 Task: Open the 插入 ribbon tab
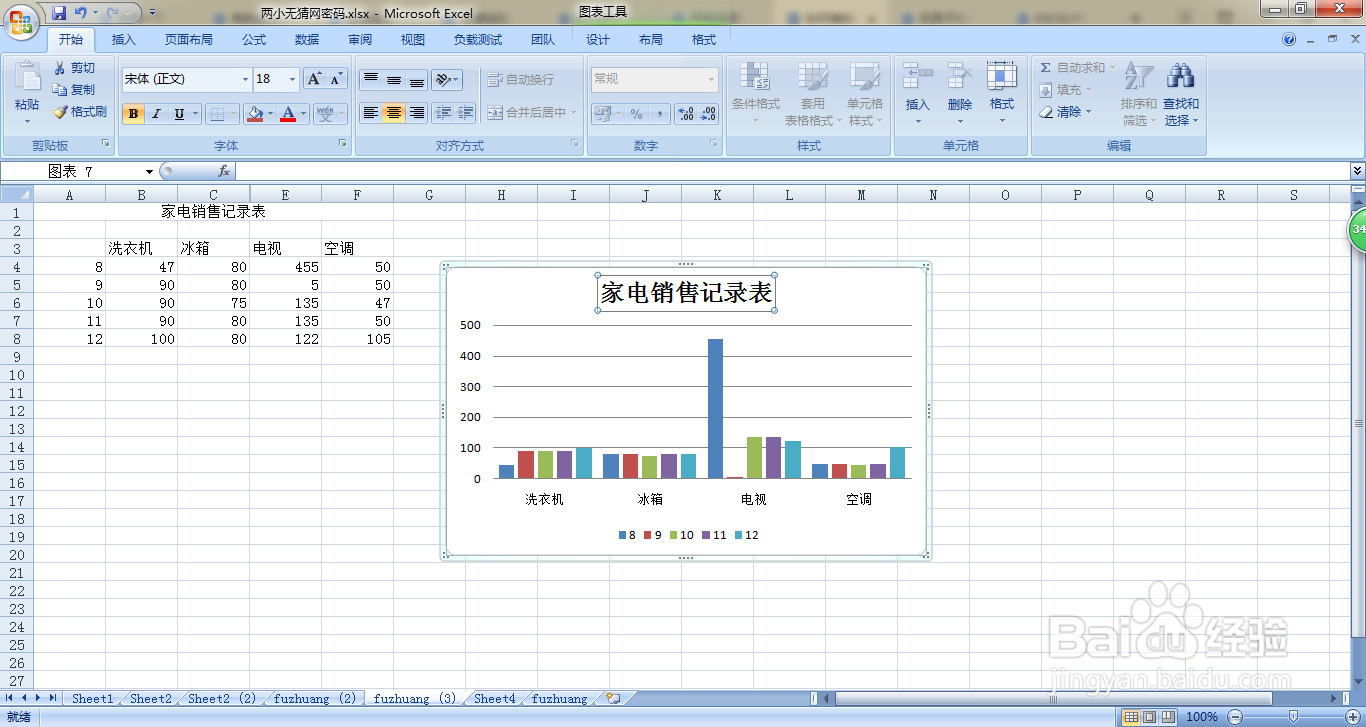tap(123, 39)
